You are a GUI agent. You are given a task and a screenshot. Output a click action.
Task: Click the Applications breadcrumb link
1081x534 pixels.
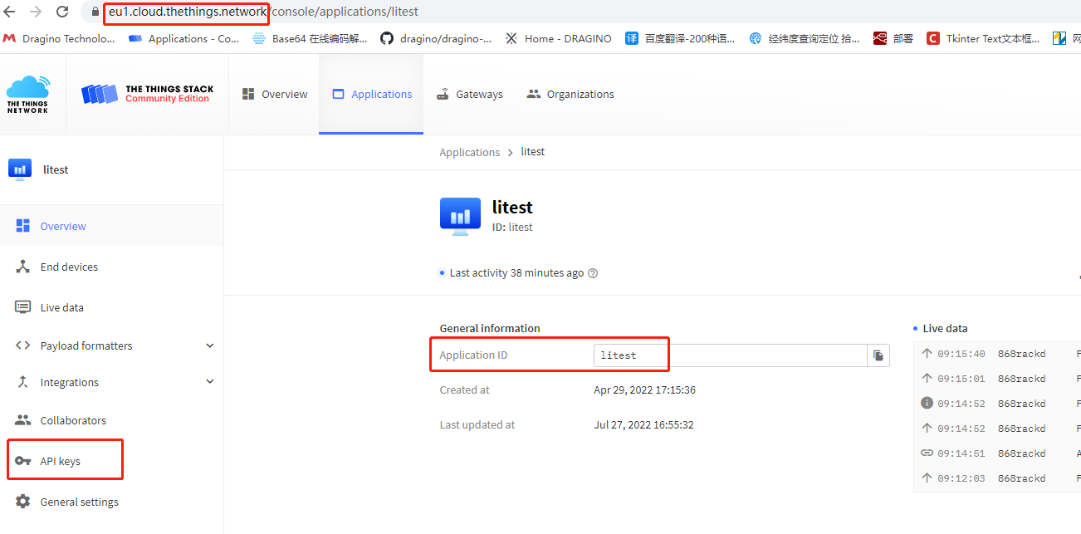coord(469,152)
